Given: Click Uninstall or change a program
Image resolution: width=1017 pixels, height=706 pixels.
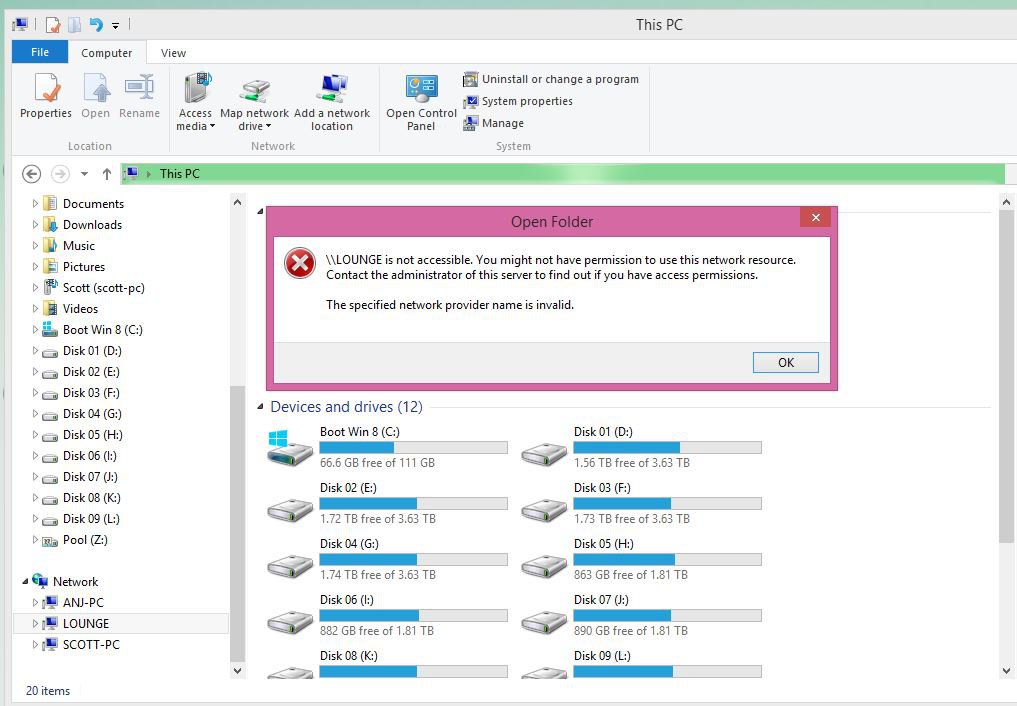Looking at the screenshot, I should pos(551,79).
